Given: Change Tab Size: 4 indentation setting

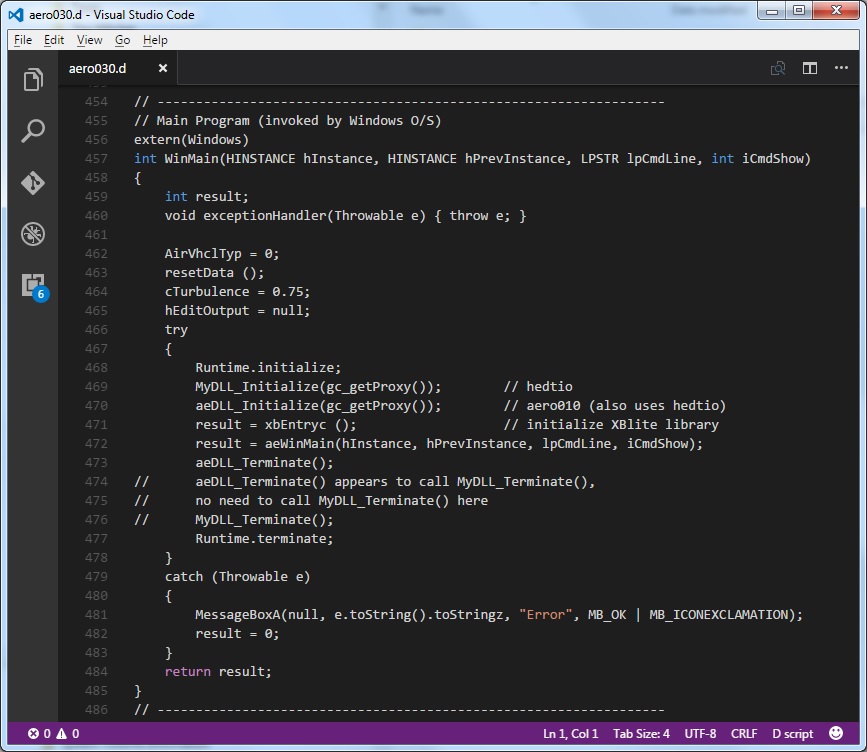Looking at the screenshot, I should coord(641,733).
